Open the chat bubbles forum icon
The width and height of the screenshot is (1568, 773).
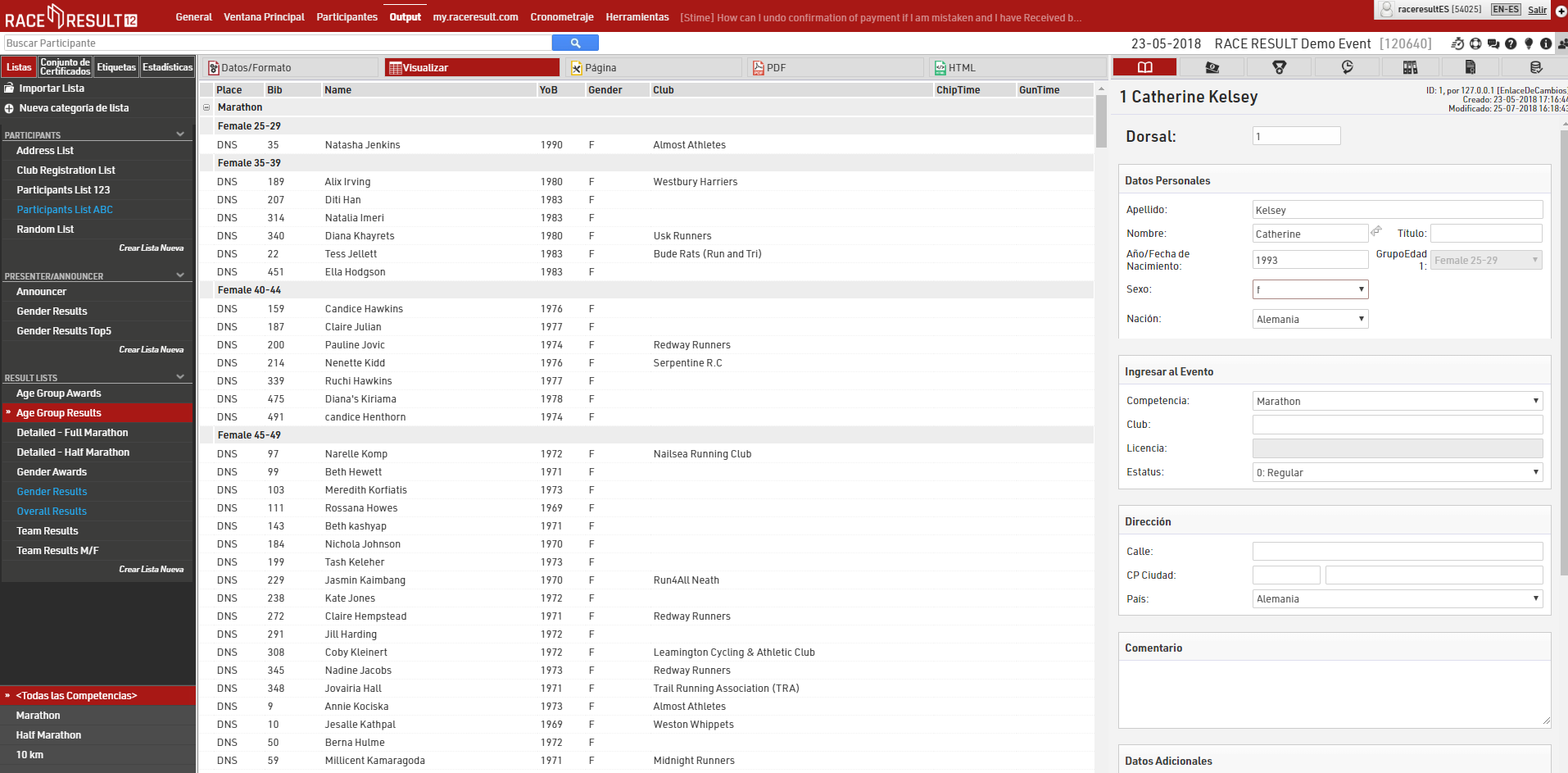1493,43
